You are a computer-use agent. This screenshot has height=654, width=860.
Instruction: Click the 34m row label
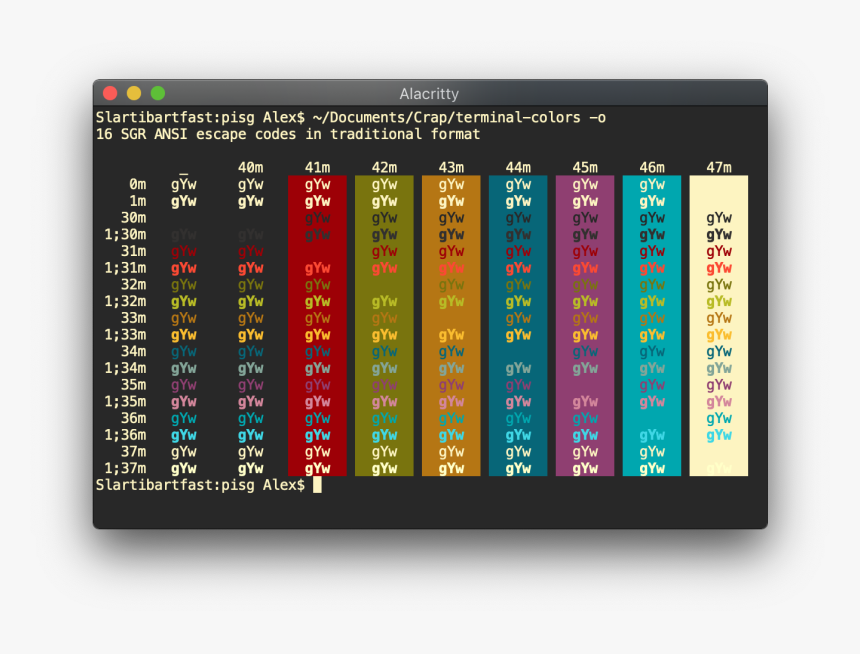134,352
